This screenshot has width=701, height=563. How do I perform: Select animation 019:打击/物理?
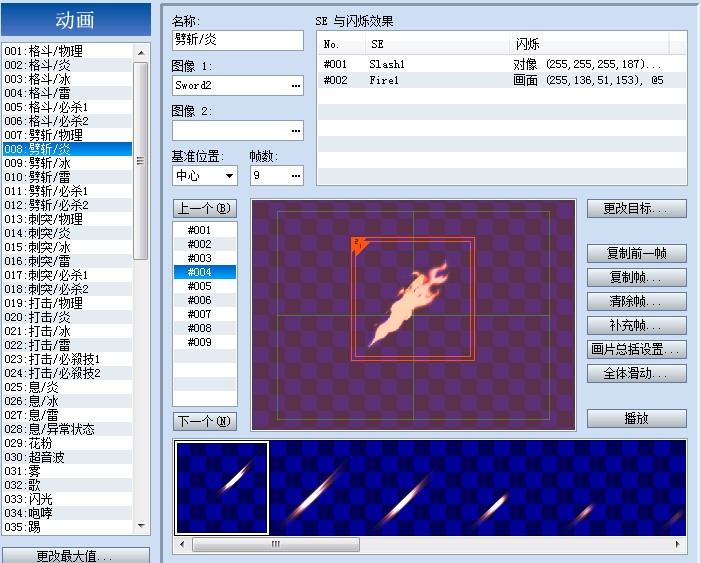click(68, 303)
